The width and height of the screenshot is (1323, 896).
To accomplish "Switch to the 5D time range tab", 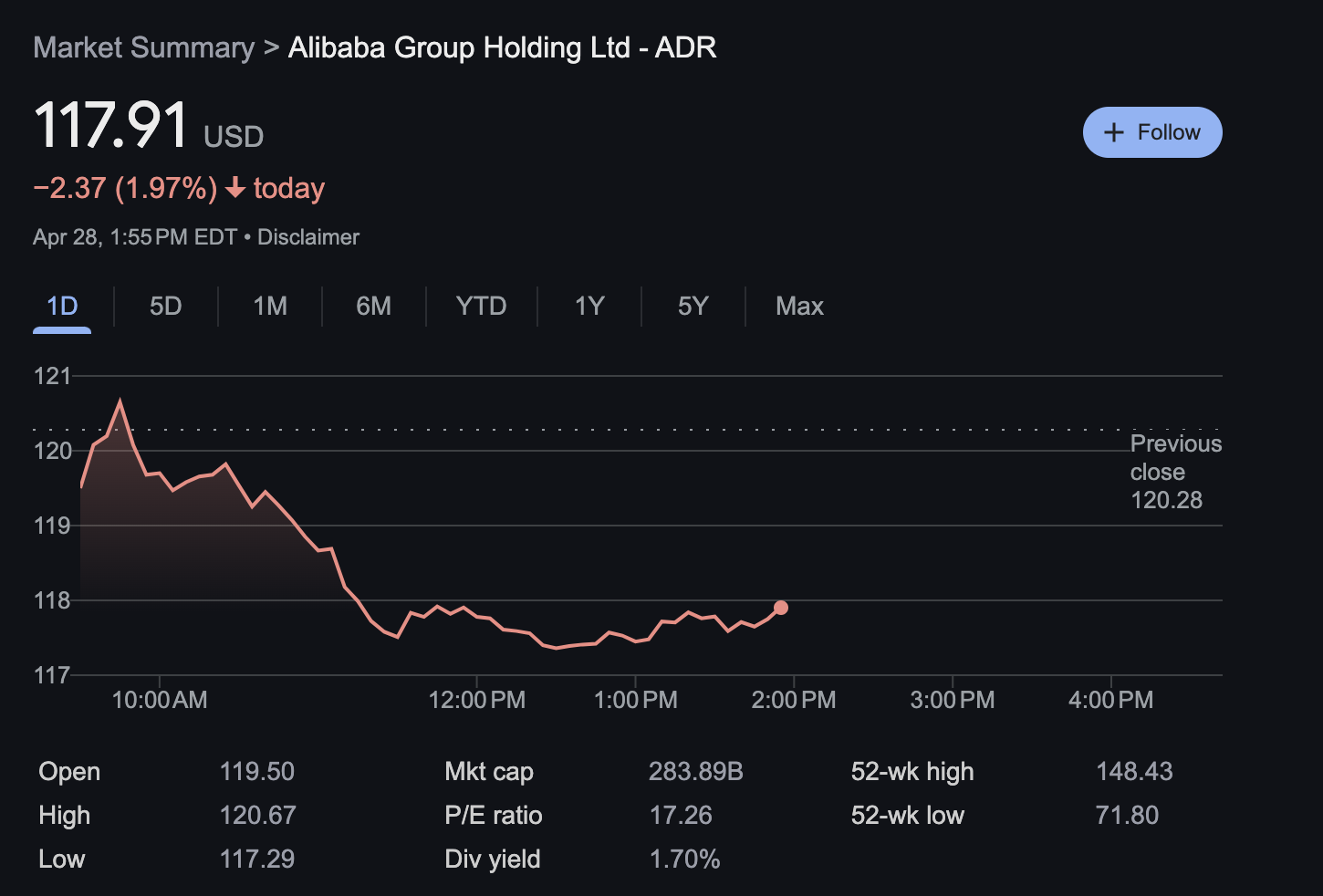I will click(166, 306).
